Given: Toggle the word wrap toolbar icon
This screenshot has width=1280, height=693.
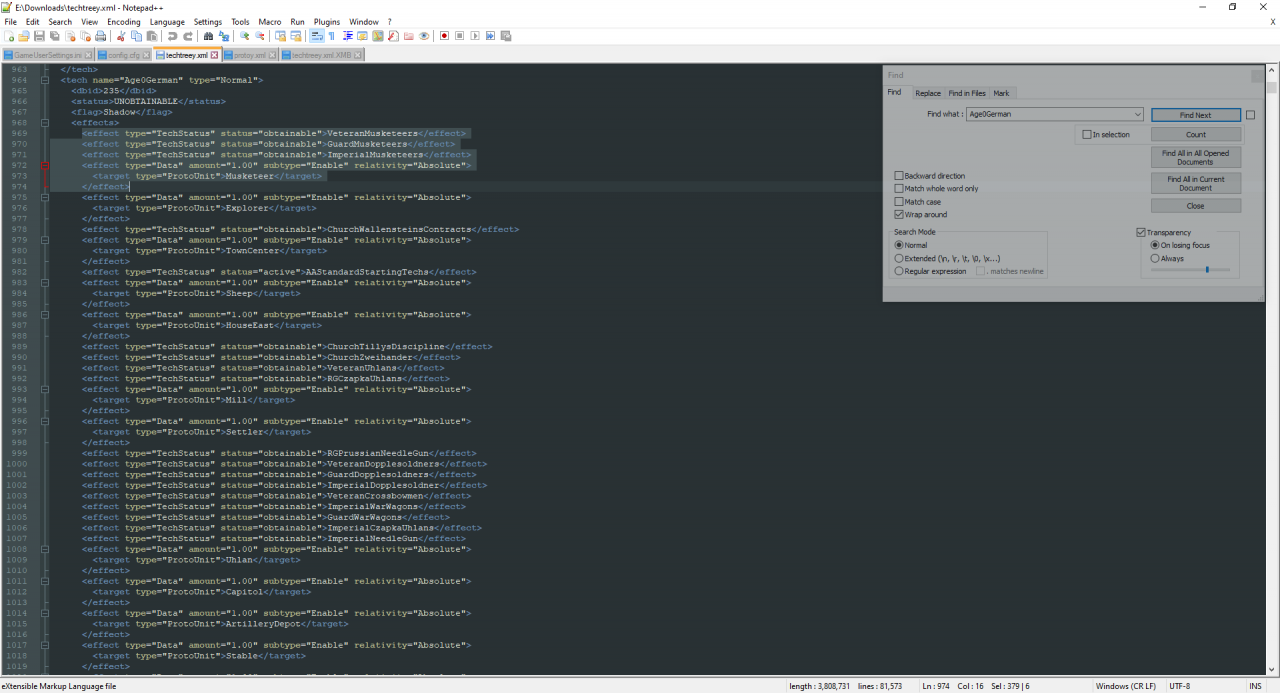Looking at the screenshot, I should pos(317,36).
